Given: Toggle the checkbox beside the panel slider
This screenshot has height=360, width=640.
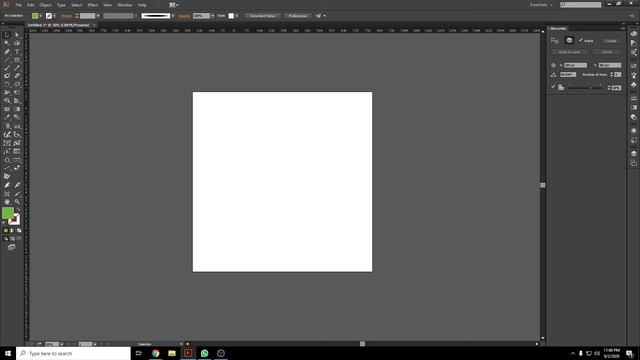Looking at the screenshot, I should point(553,87).
